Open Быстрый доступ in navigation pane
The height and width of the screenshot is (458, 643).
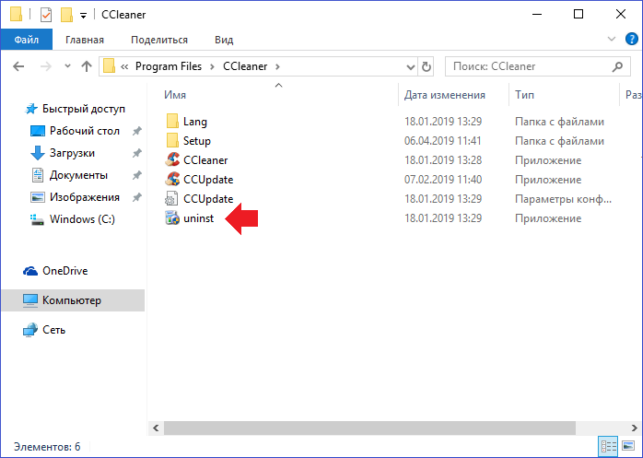click(84, 109)
